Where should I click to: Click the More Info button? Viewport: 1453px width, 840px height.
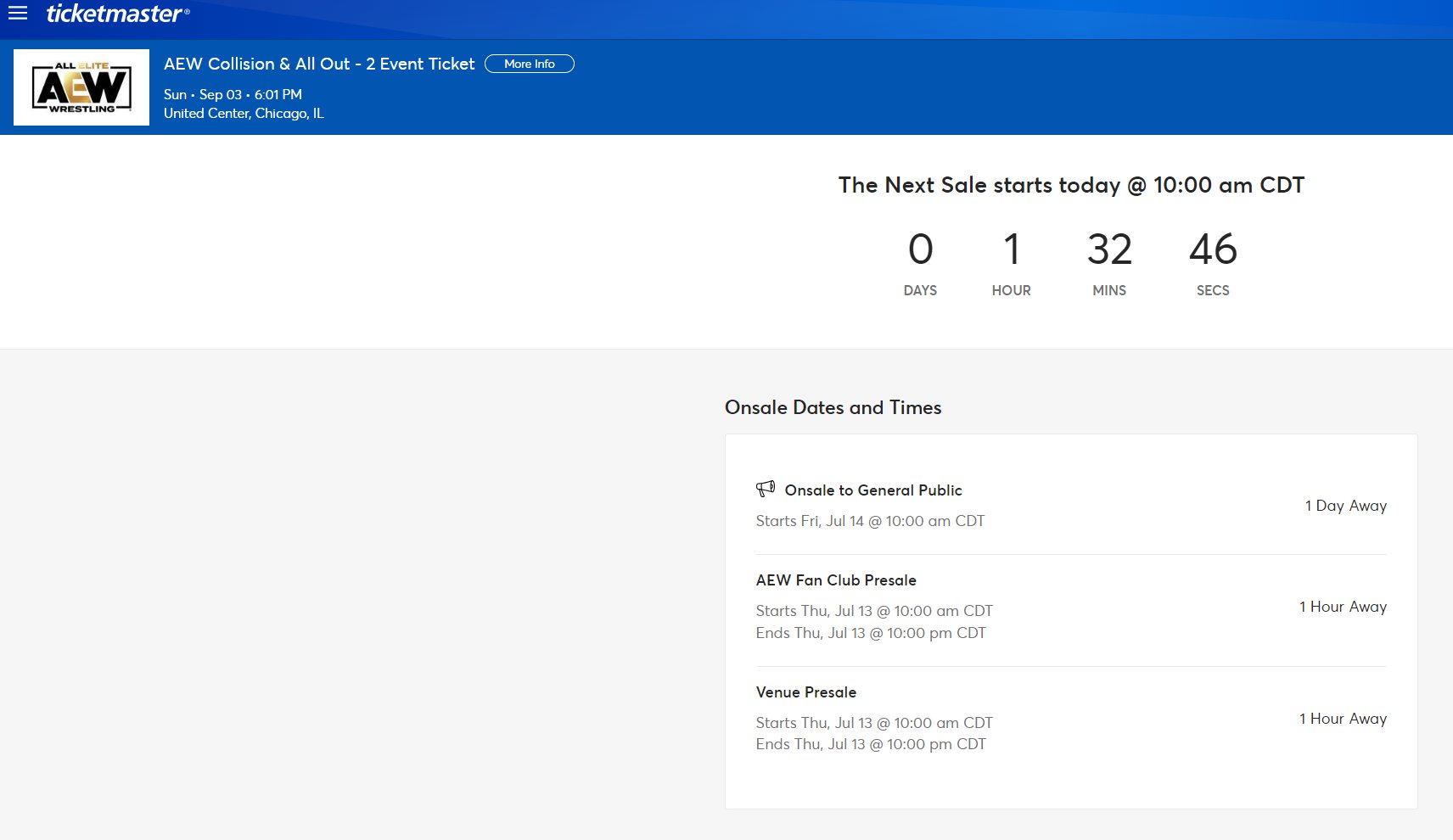(x=530, y=64)
